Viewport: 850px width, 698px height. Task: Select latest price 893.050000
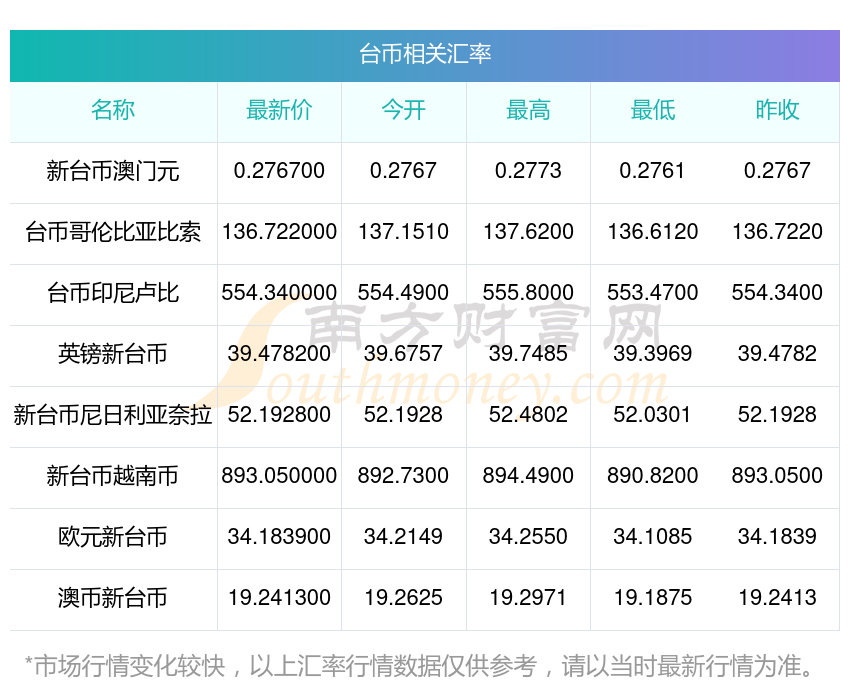click(279, 476)
